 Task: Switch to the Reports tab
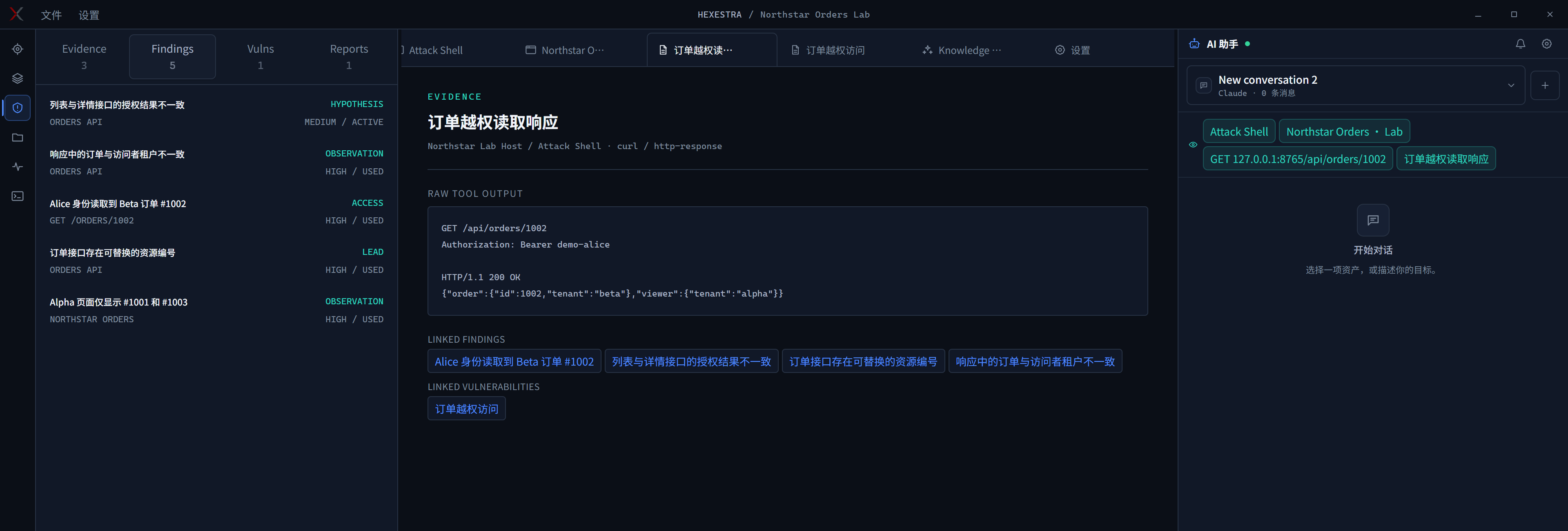(x=349, y=57)
